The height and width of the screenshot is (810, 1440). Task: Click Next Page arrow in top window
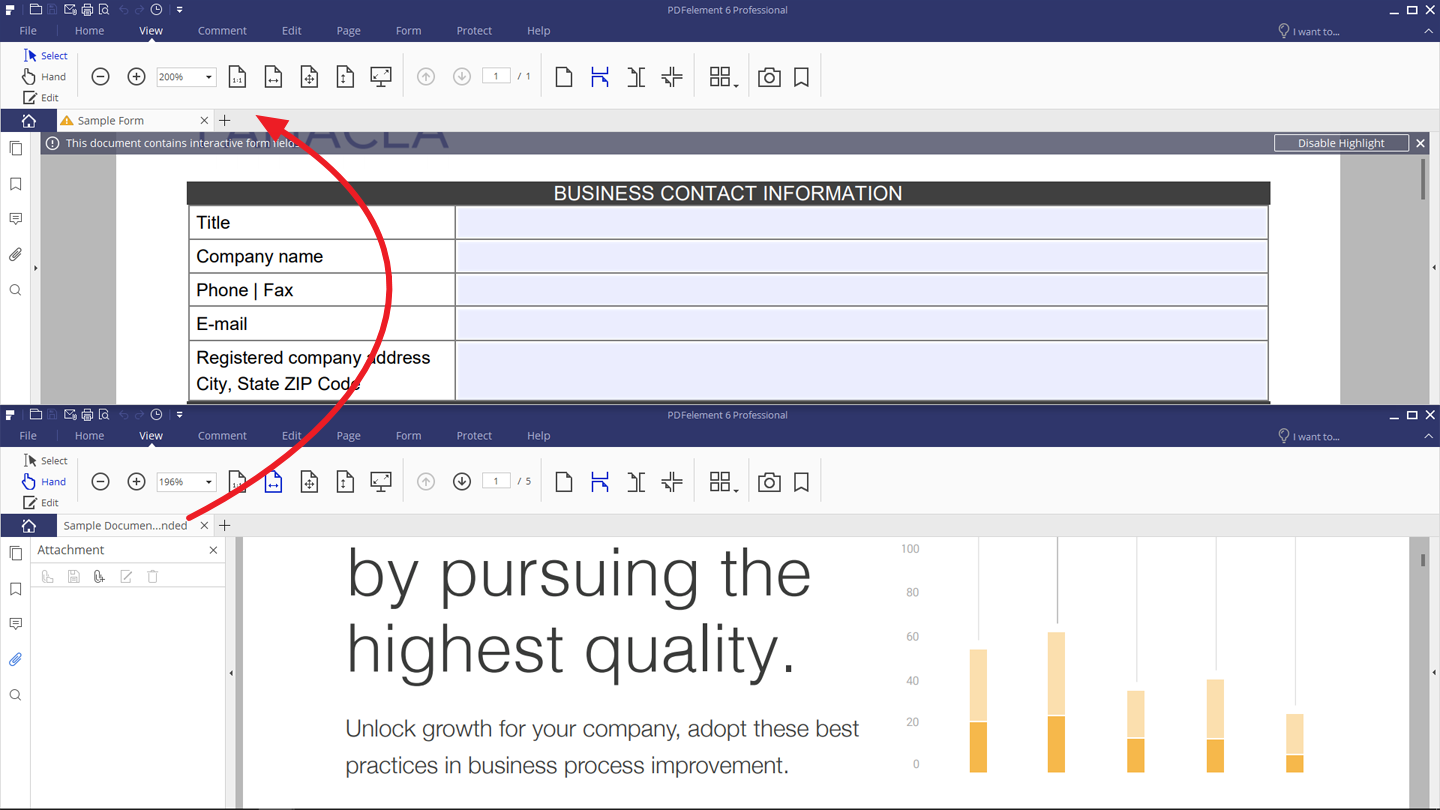coord(462,77)
